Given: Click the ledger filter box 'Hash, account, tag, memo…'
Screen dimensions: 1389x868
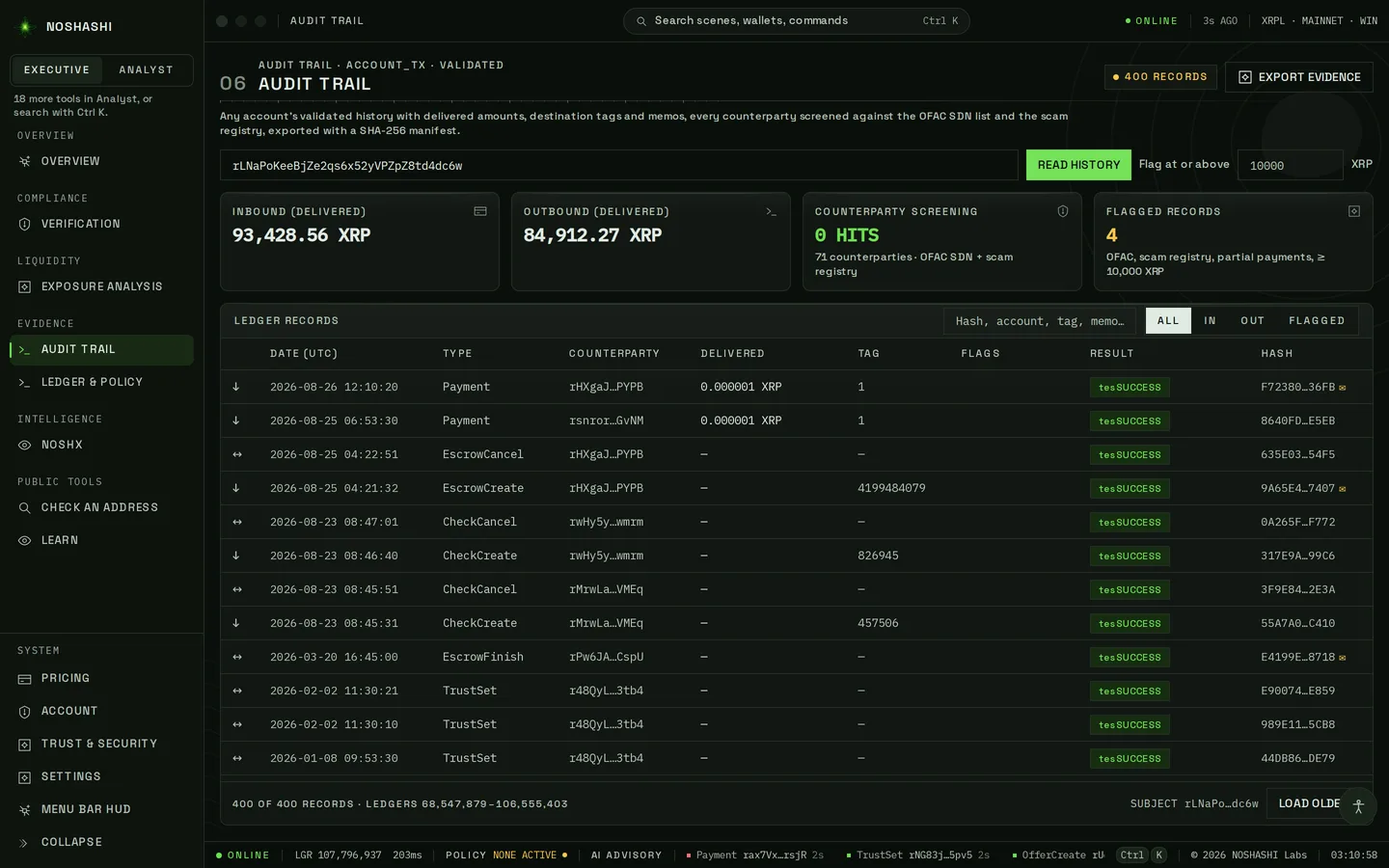Looking at the screenshot, I should 1040,321.
